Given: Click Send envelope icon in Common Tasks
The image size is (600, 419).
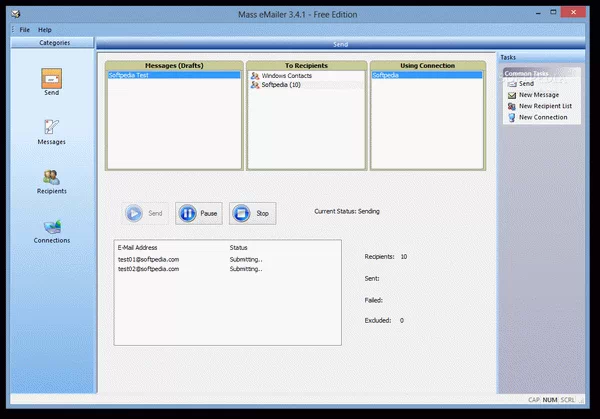Looking at the screenshot, I should 512,83.
